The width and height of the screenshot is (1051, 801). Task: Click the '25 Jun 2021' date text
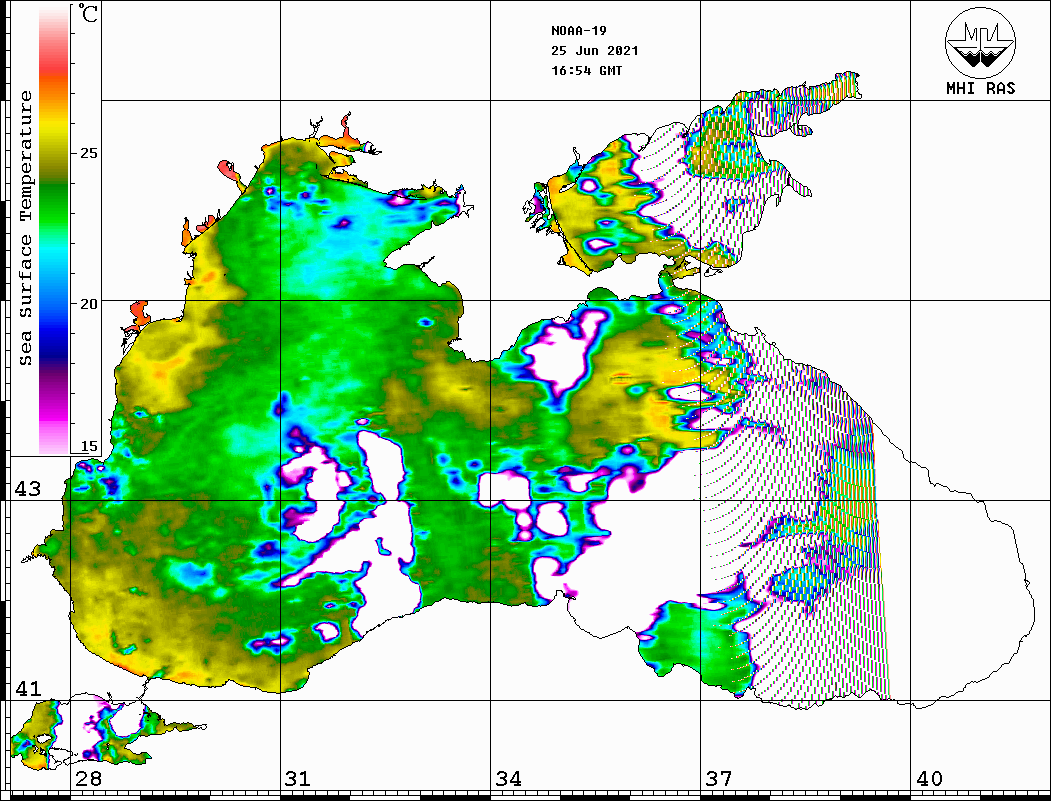(595, 51)
